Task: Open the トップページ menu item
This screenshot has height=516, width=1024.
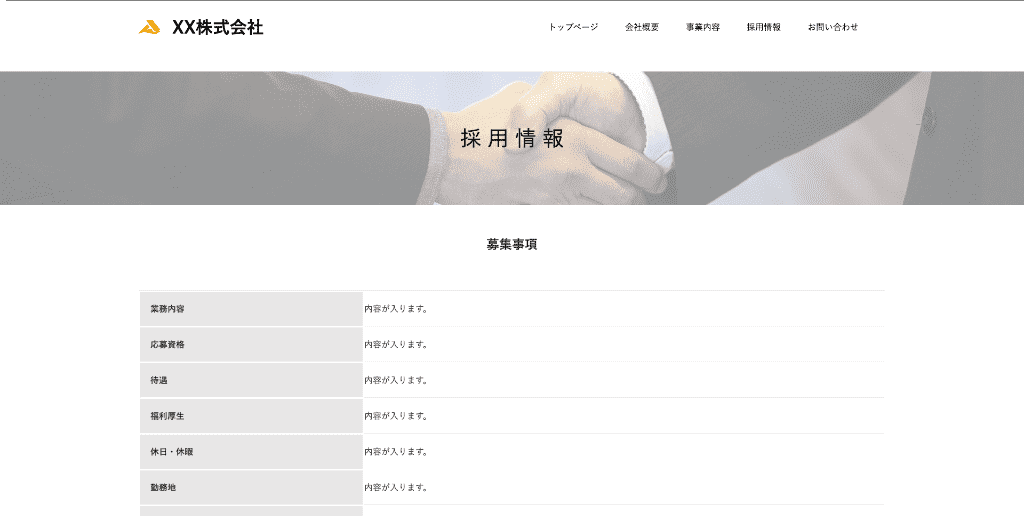Action: click(573, 27)
